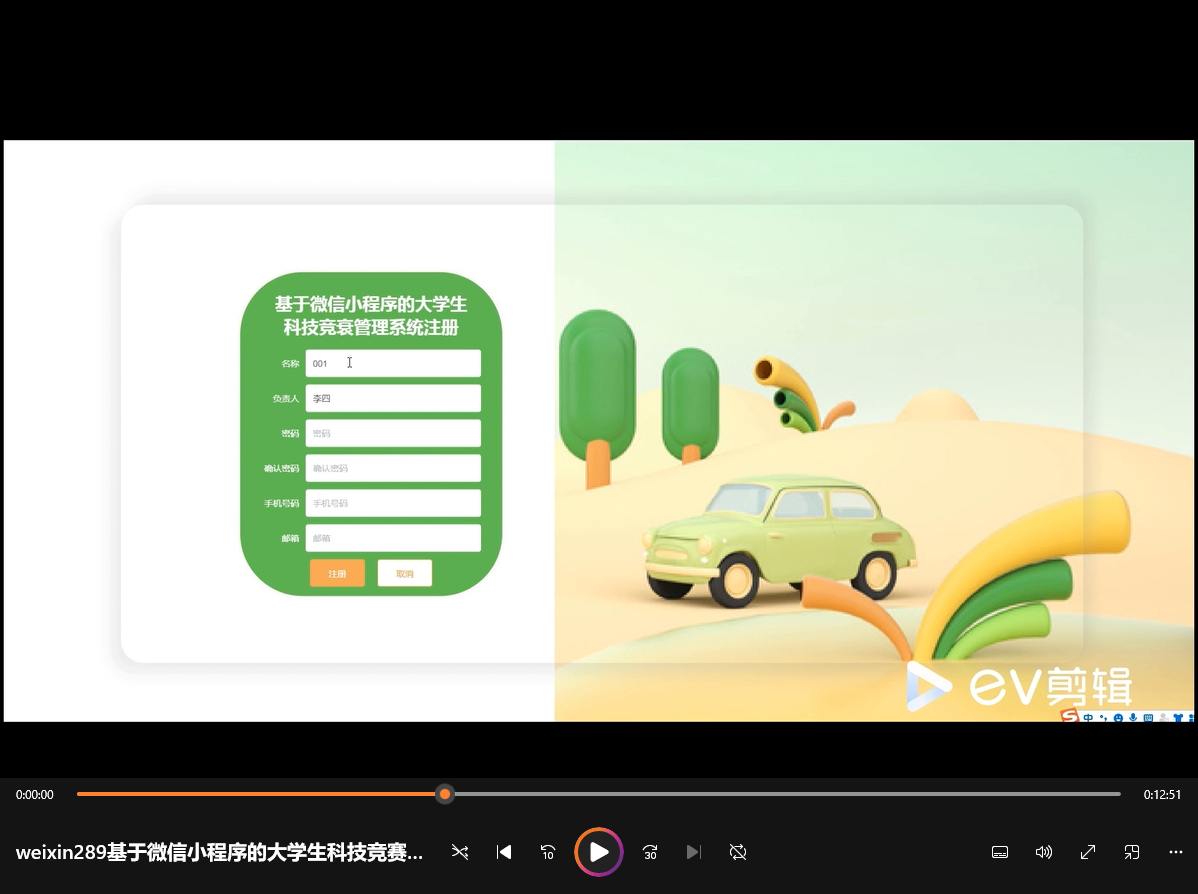Image resolution: width=1198 pixels, height=894 pixels.
Task: Click the 确认密码 input field
Action: click(393, 468)
